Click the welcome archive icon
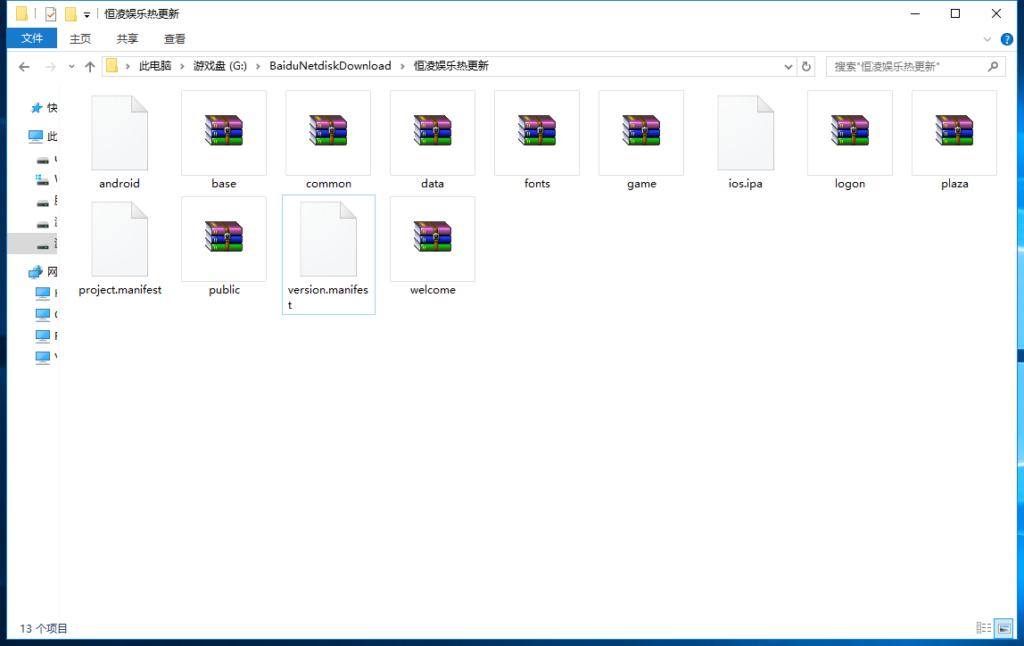The image size is (1024, 646). click(x=432, y=238)
